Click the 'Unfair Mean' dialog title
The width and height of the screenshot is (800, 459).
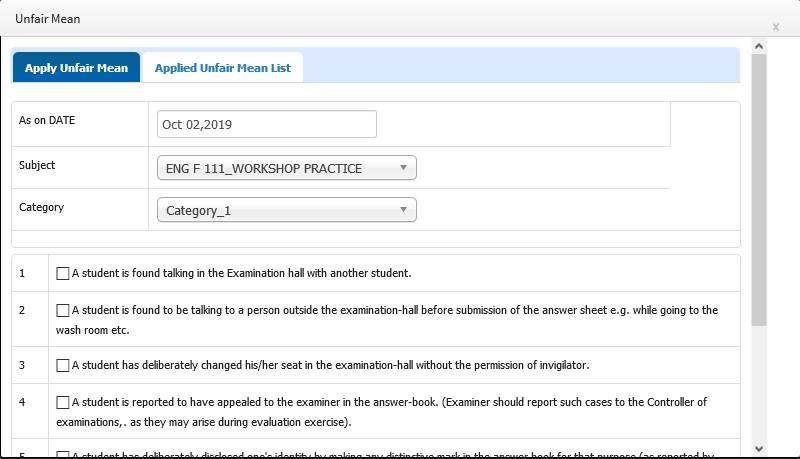[47, 19]
